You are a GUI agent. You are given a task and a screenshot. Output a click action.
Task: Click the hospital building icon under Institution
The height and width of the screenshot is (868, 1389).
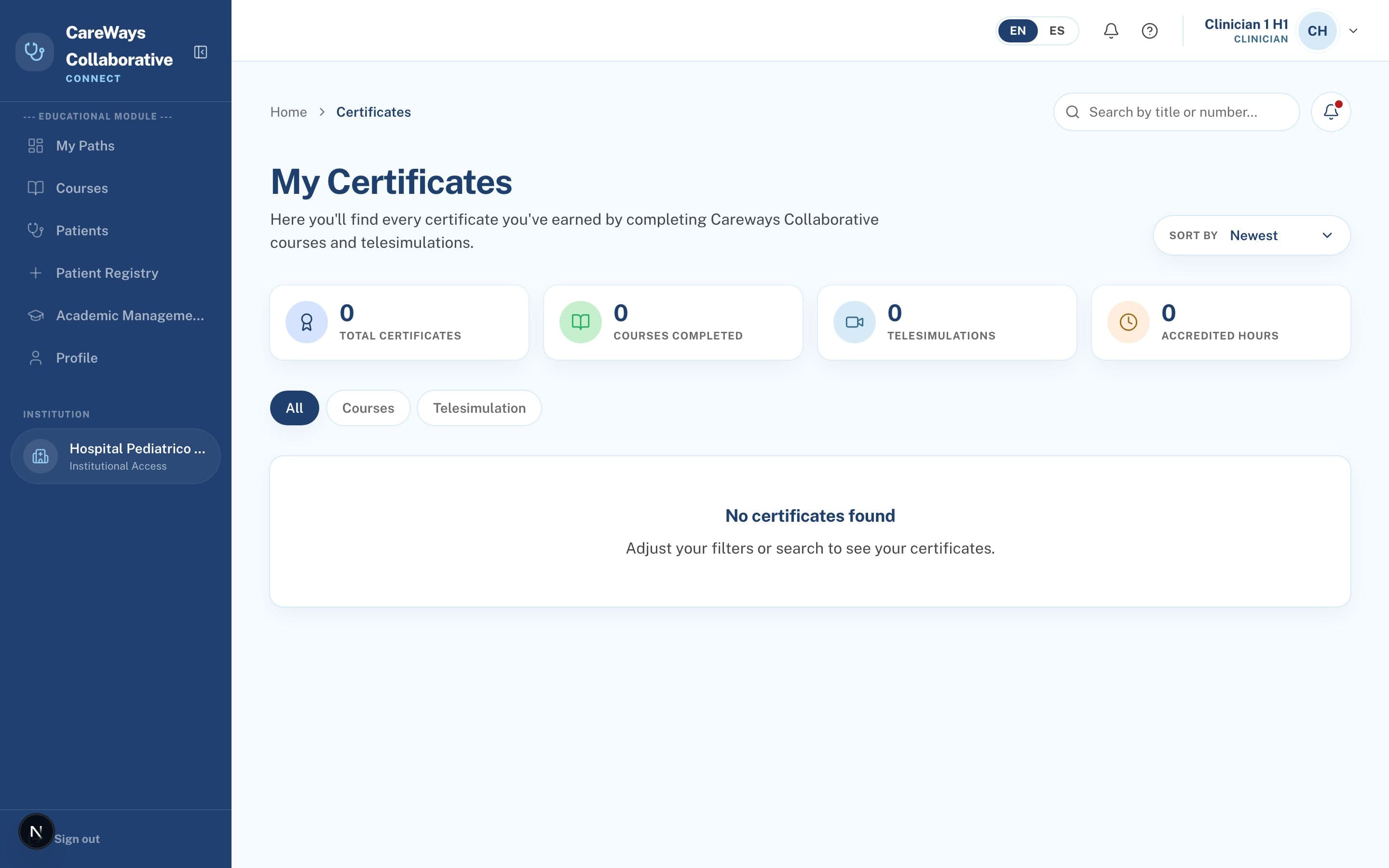40,456
